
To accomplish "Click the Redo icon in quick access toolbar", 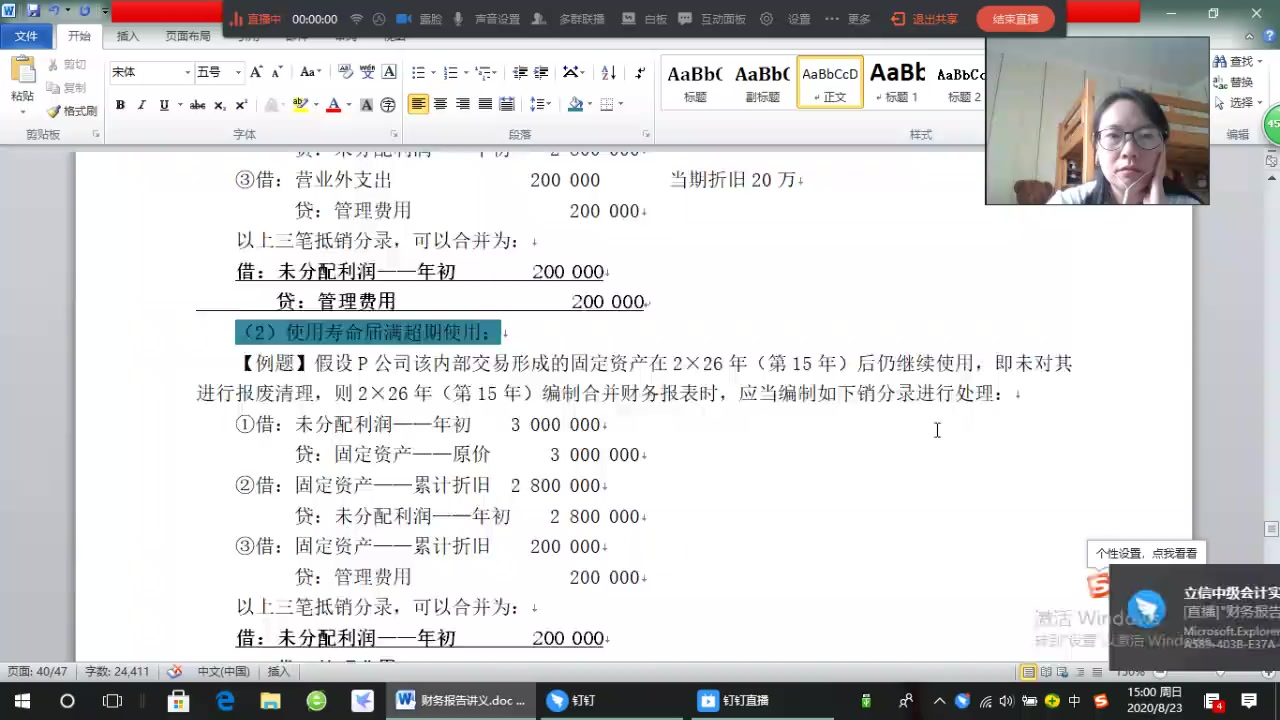I will 84,11.
